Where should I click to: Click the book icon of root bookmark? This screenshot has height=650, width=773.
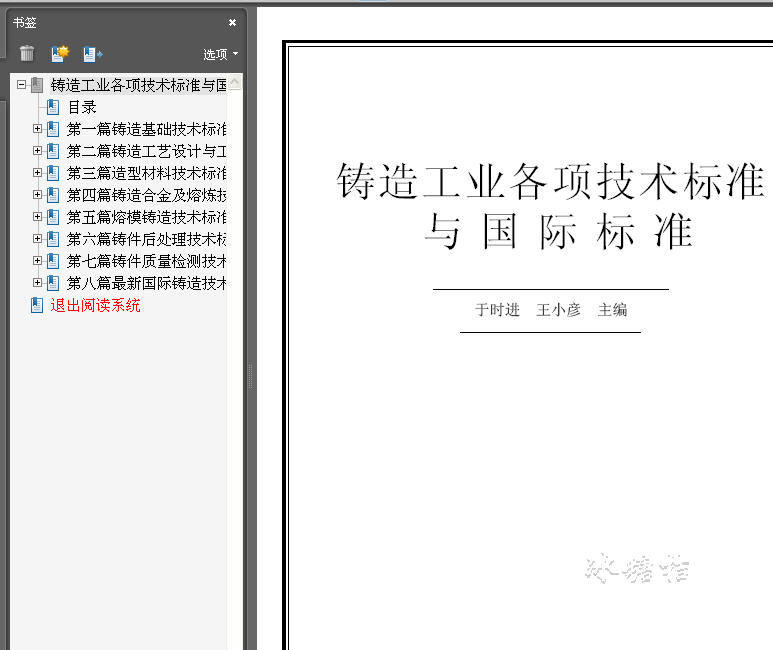point(37,85)
